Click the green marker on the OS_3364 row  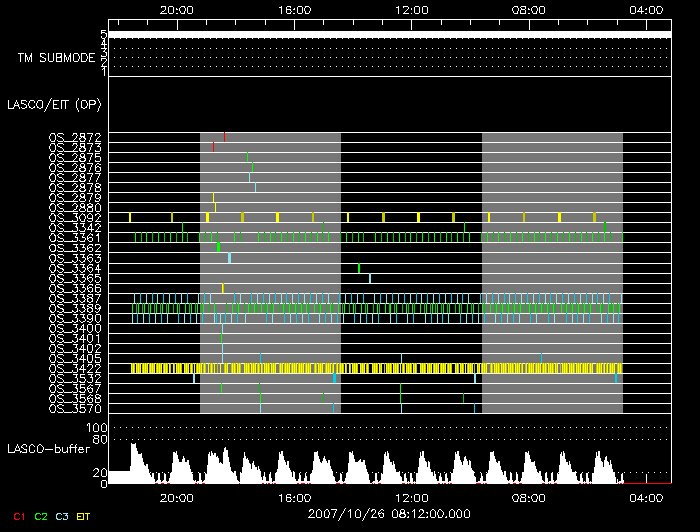359,268
